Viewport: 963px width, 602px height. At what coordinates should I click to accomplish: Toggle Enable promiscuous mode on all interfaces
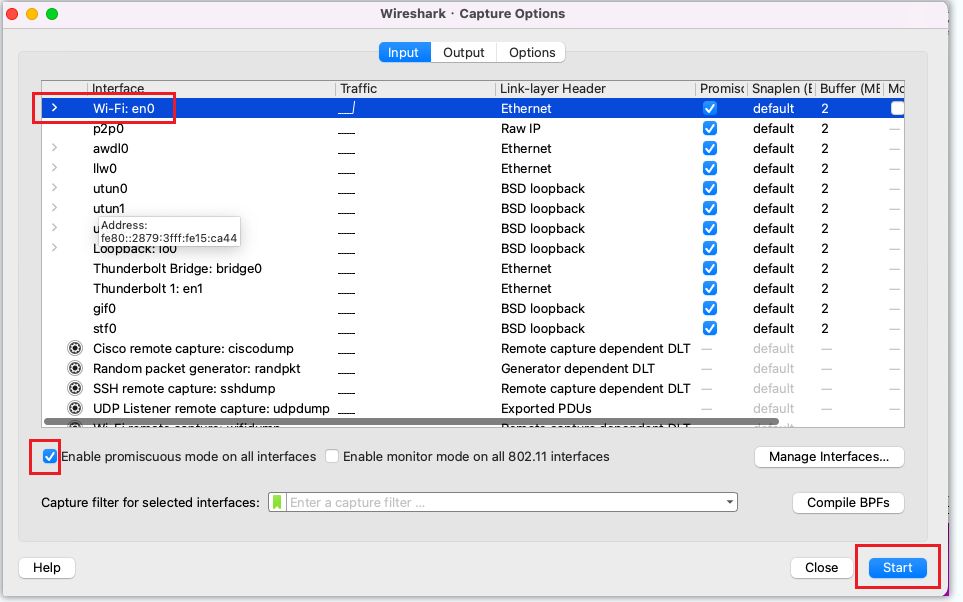coord(50,457)
